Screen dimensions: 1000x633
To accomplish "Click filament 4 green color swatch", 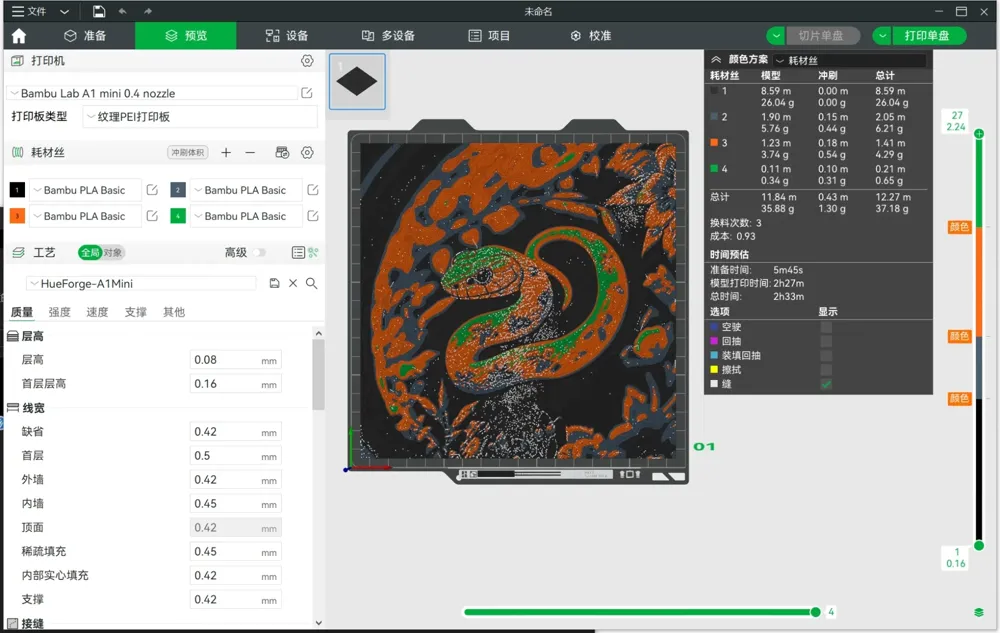I will 178,216.
